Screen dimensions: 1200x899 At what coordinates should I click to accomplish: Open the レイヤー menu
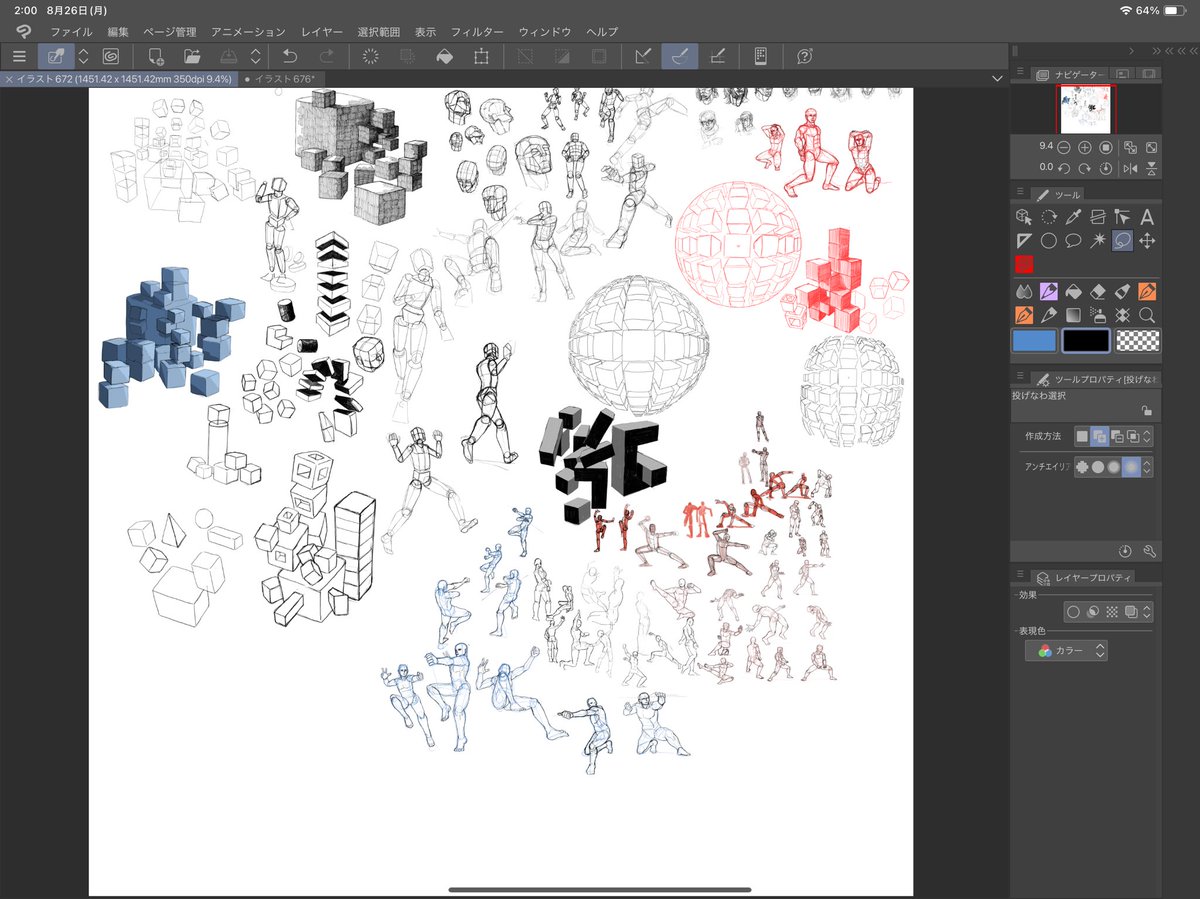click(x=322, y=32)
